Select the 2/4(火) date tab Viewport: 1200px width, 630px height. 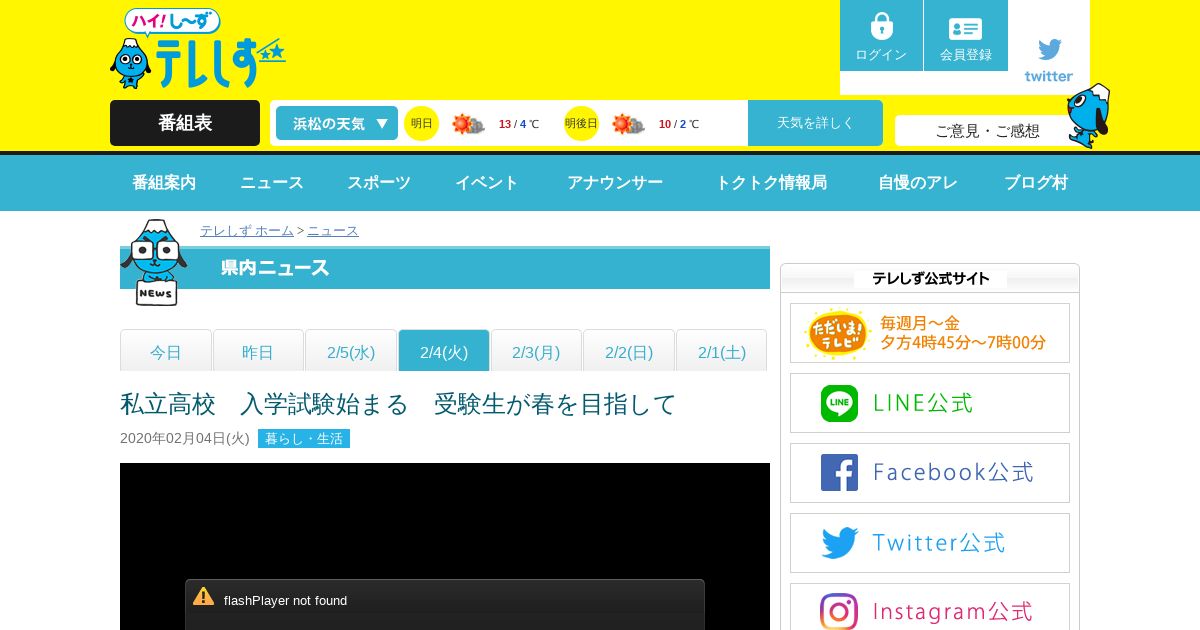444,351
